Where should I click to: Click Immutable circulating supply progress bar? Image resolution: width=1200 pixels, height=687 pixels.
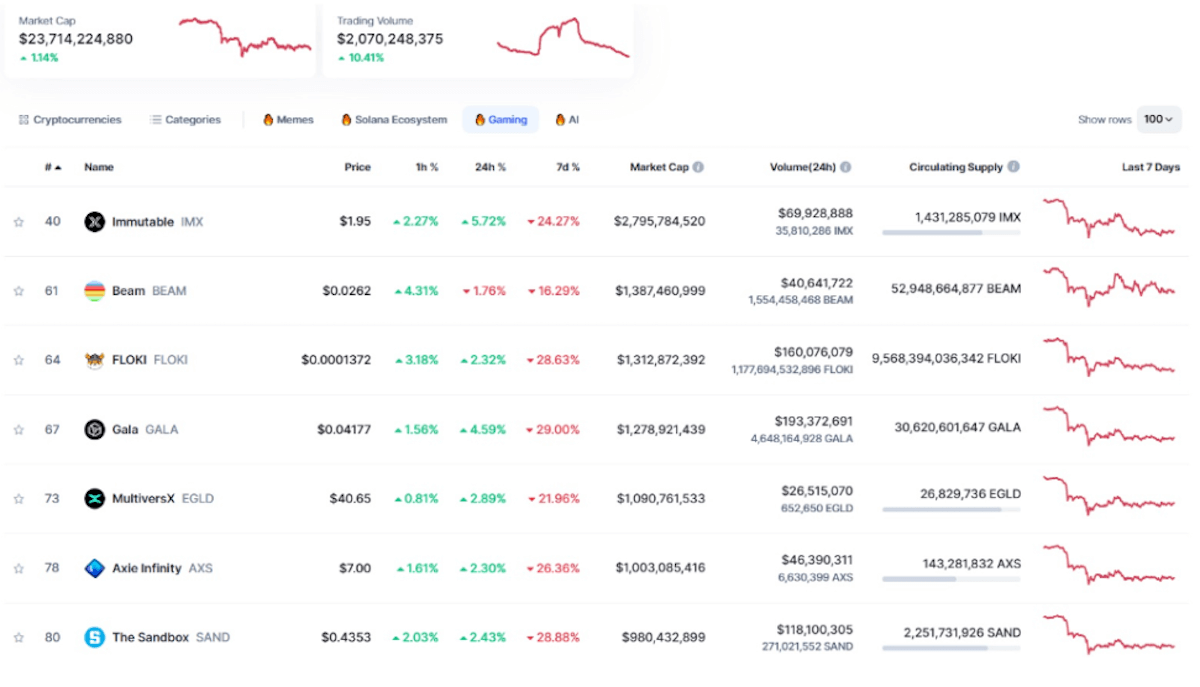951,233
